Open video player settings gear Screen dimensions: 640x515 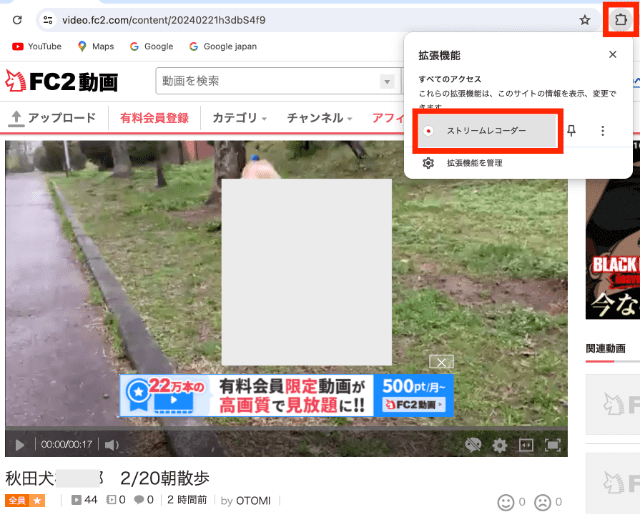(x=500, y=445)
